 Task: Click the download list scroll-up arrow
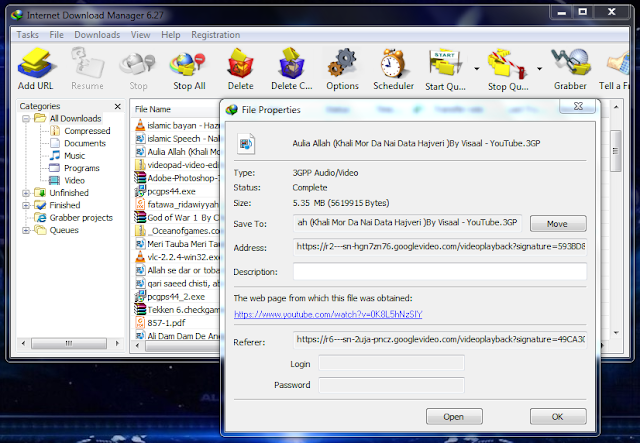click(x=616, y=107)
